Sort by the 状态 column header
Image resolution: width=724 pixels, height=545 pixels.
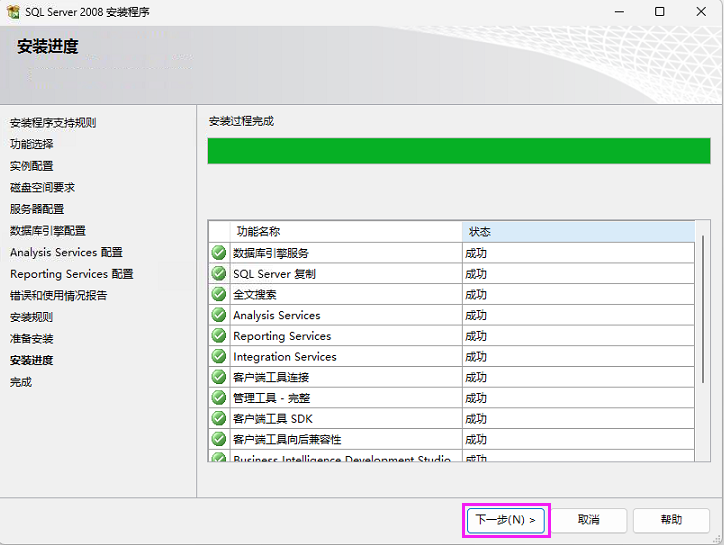pyautogui.click(x=578, y=231)
